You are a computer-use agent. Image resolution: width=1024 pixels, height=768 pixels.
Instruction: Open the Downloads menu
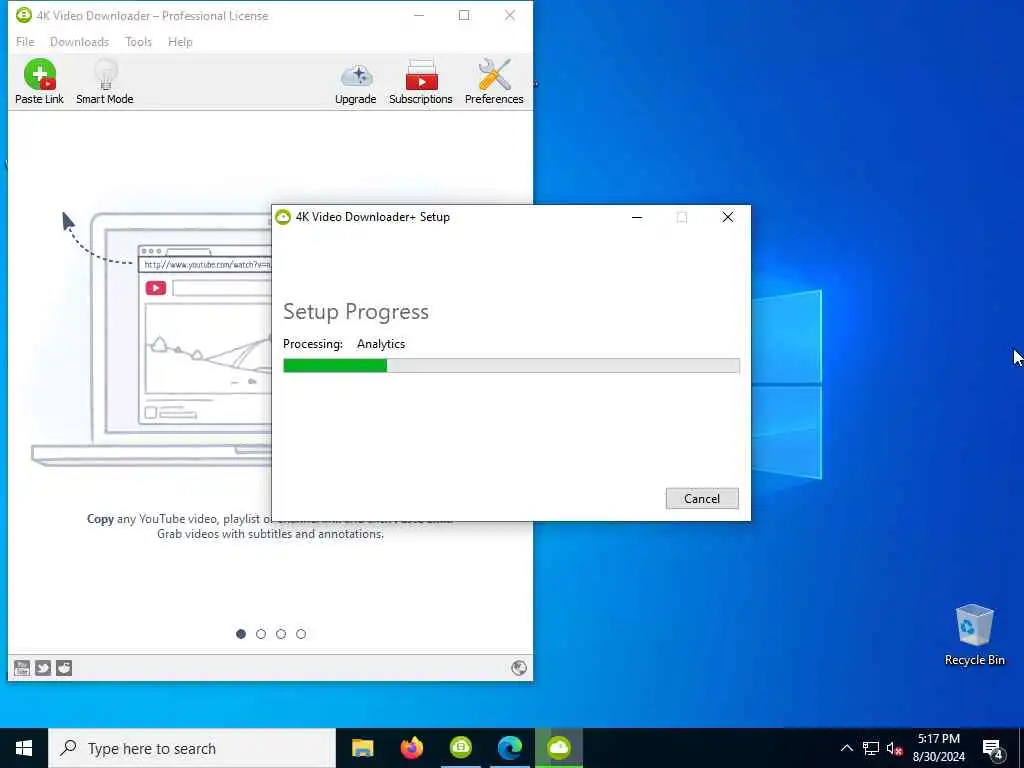(x=79, y=42)
